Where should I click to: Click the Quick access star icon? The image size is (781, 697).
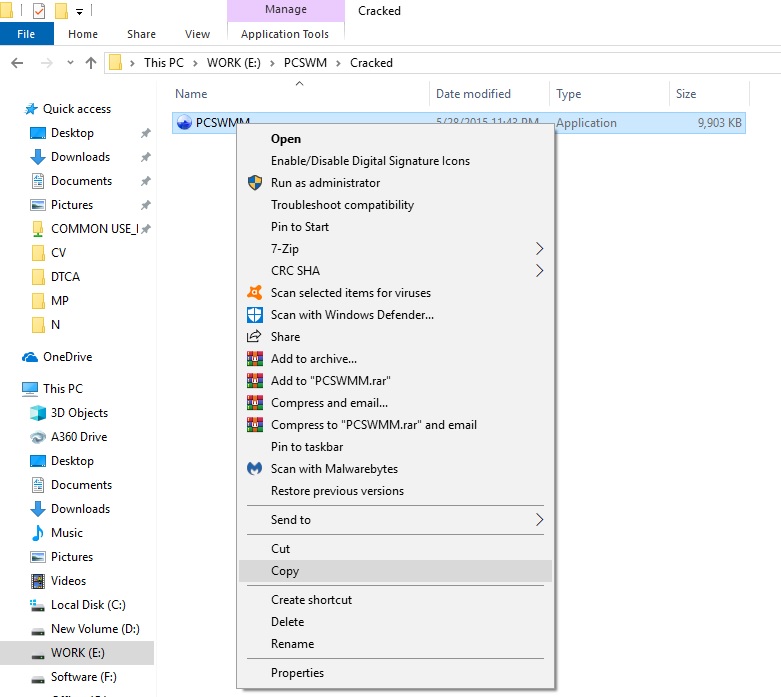(31, 109)
